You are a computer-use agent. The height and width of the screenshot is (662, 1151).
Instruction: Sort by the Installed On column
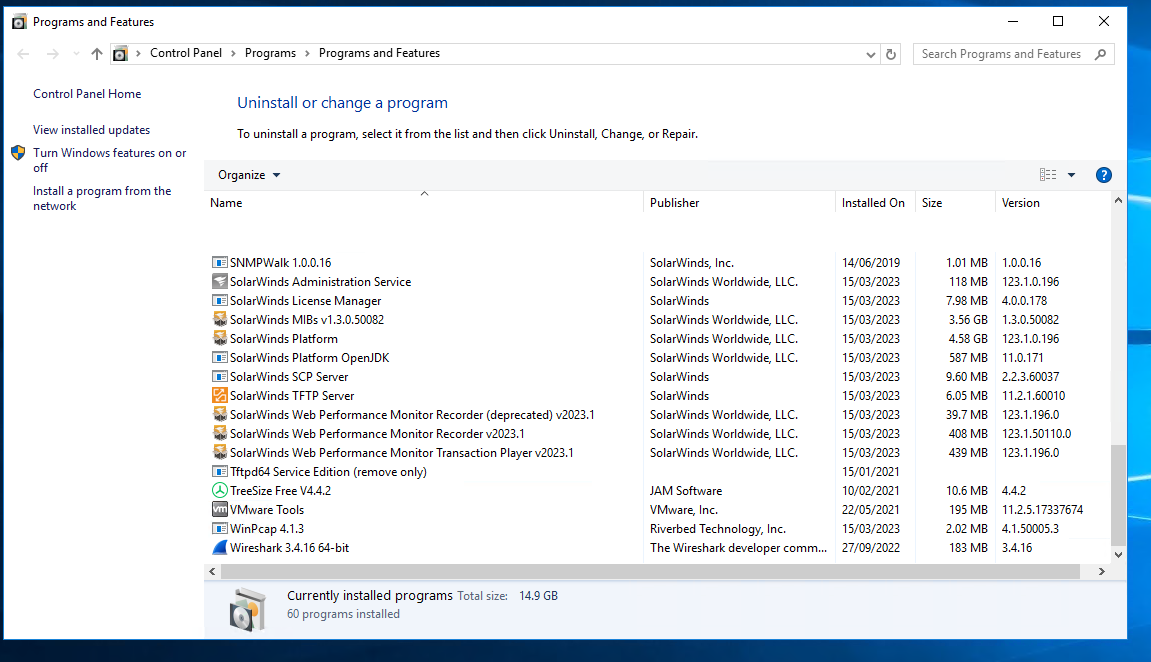(875, 203)
